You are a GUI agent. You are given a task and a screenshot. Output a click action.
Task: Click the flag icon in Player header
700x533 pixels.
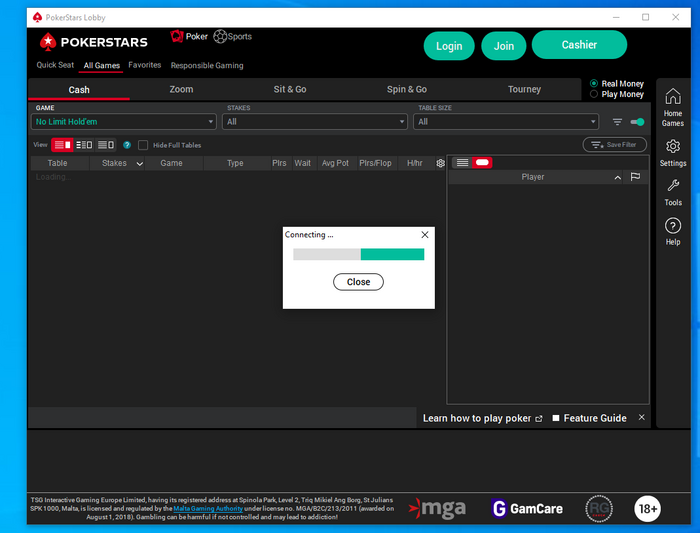point(635,177)
